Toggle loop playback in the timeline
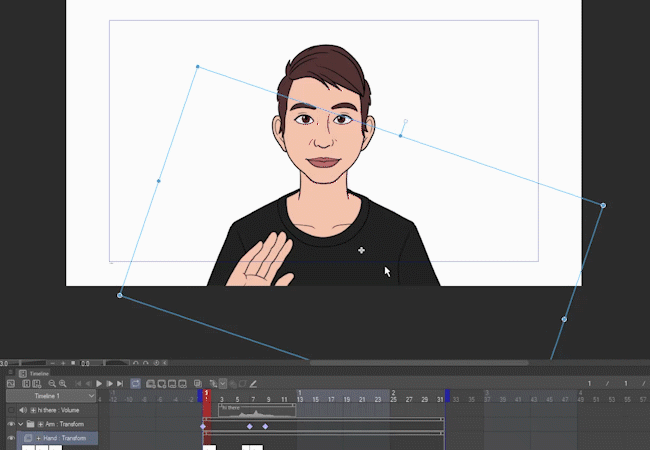 [136, 384]
